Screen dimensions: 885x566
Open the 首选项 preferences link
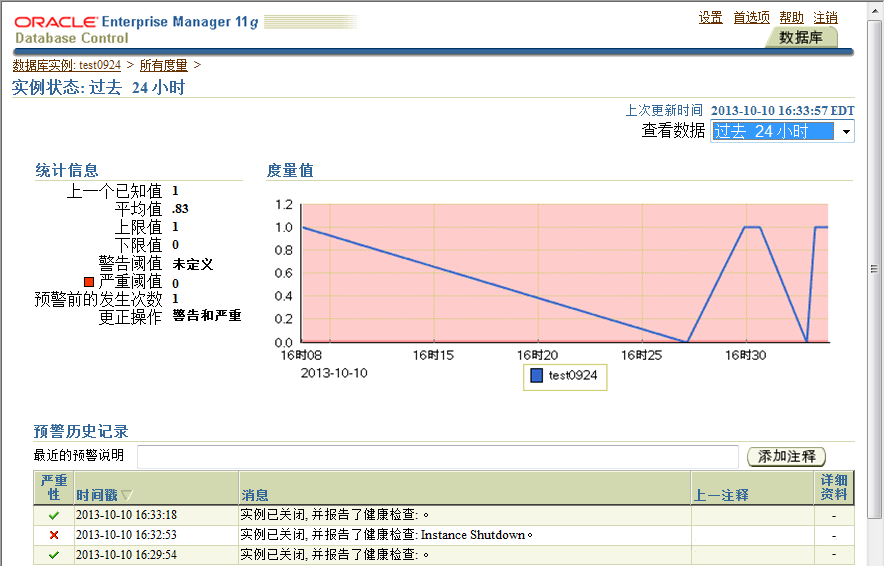pyautogui.click(x=751, y=18)
